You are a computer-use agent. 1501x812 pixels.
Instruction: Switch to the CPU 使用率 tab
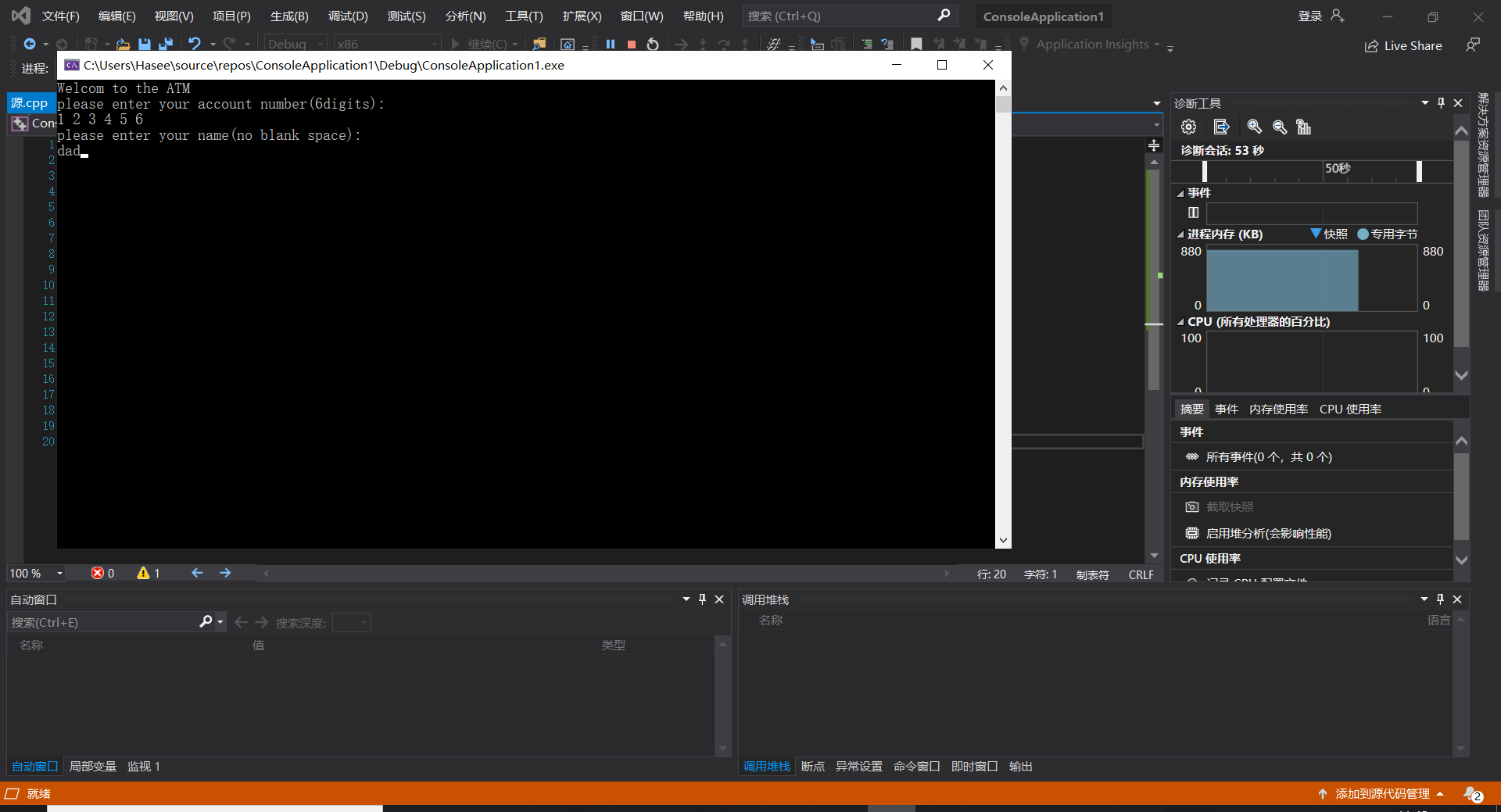point(1350,410)
